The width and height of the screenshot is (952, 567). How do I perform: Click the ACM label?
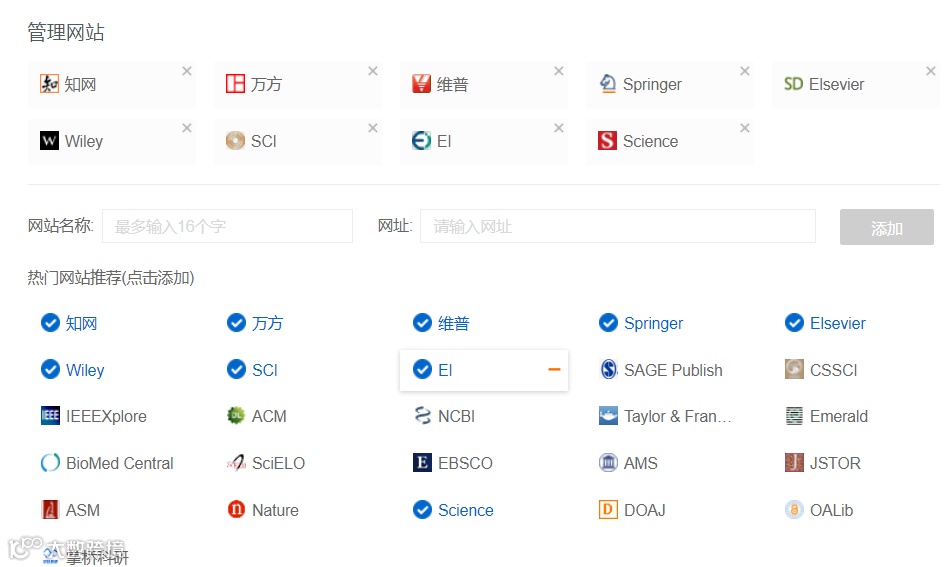269,416
